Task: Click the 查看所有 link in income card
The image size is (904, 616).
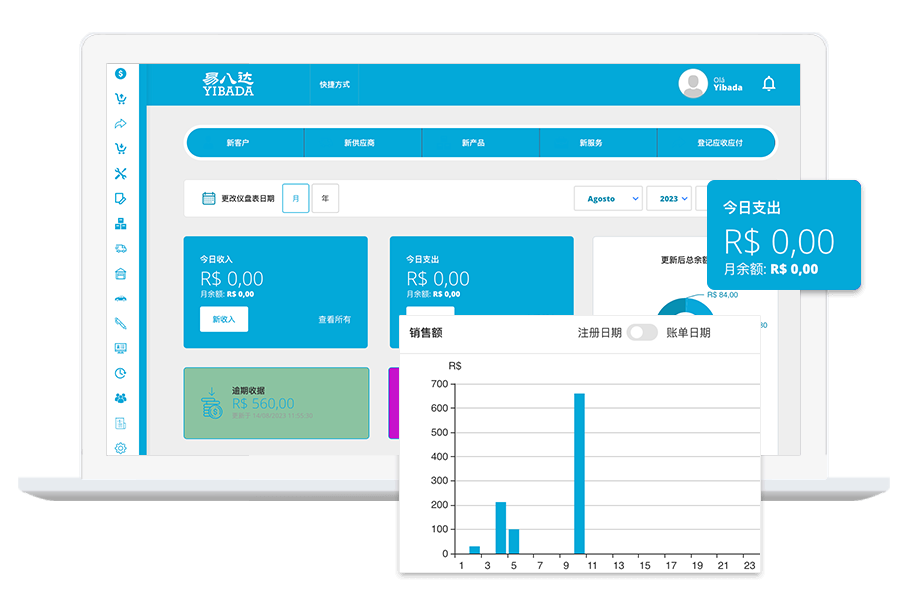Action: 334,320
